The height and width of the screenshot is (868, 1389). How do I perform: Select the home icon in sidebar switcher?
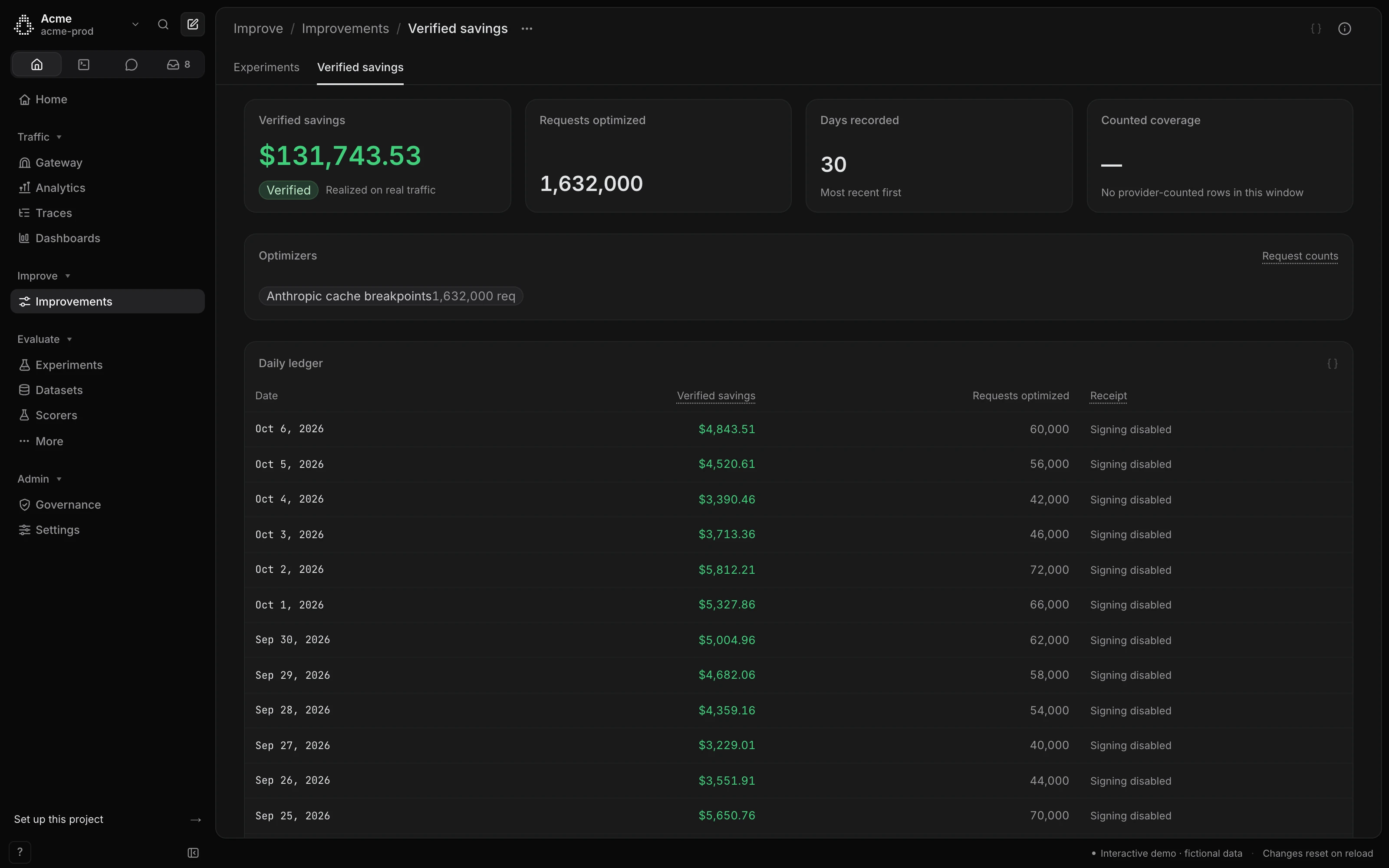37,64
